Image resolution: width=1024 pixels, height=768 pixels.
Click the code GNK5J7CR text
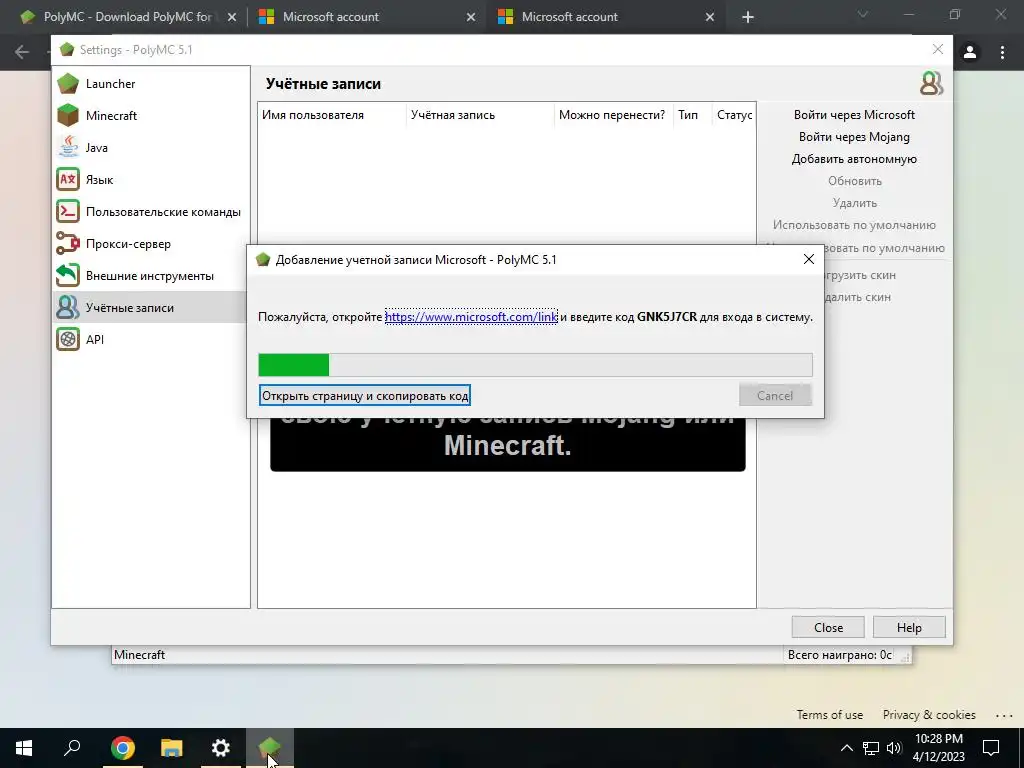667,317
